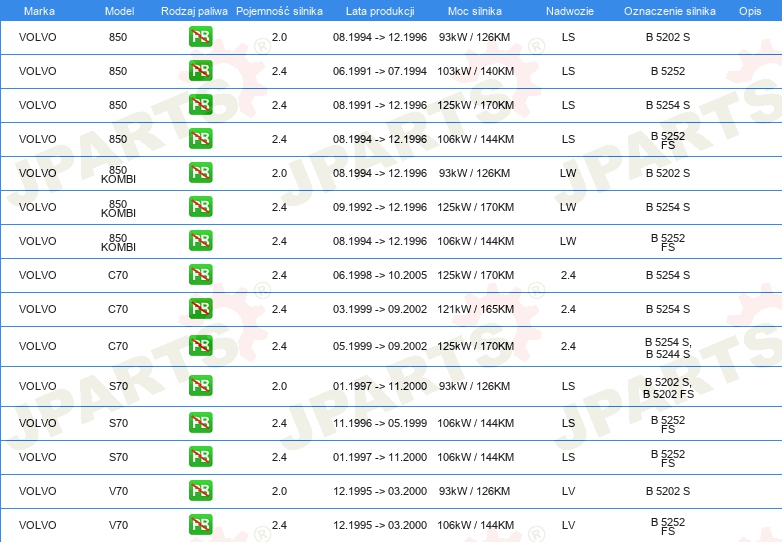Click the 121kW / 165KM power cell
Image resolution: width=782 pixels, height=542 pixels.
click(x=475, y=309)
